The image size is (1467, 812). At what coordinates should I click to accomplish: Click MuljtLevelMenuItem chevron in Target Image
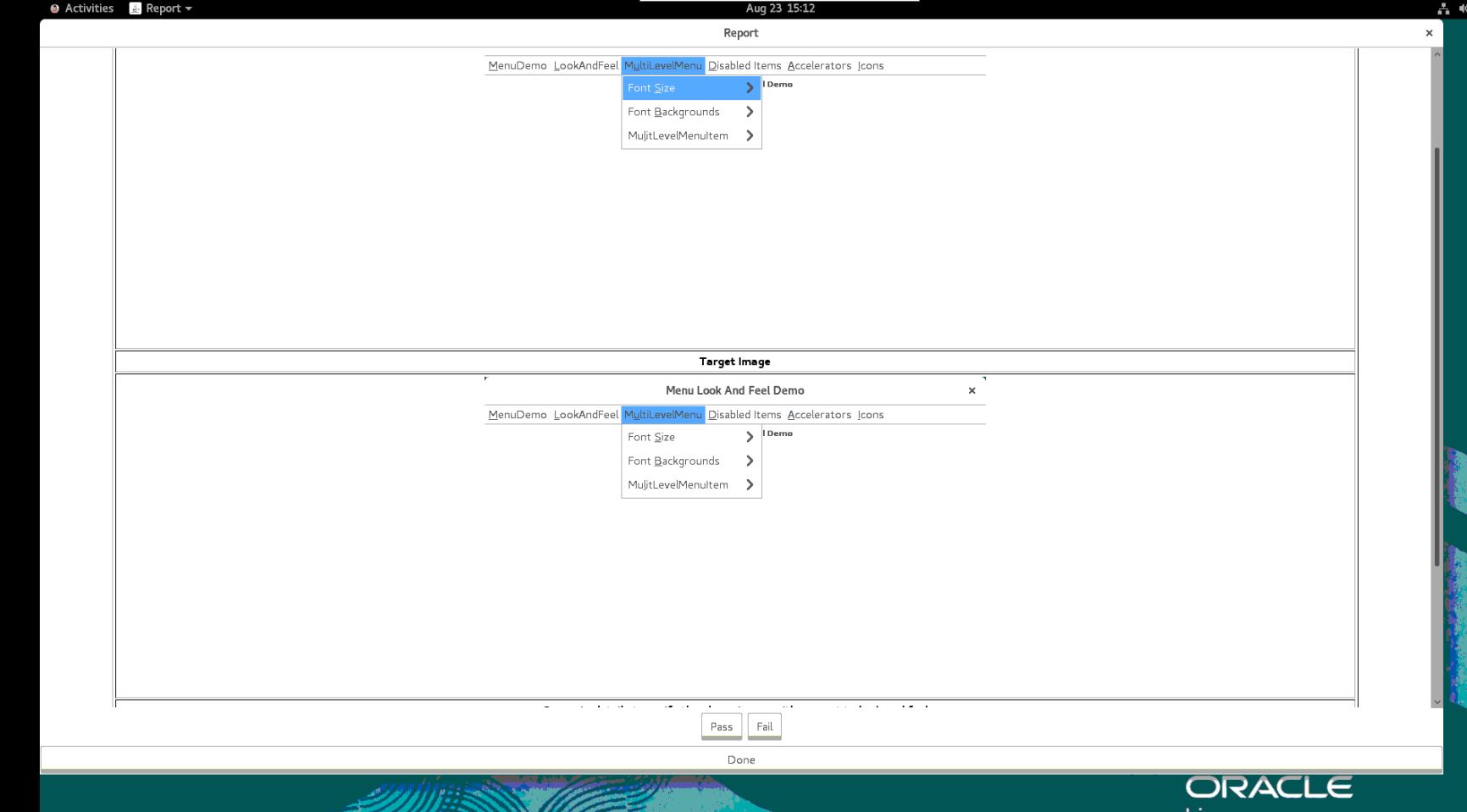click(x=750, y=484)
